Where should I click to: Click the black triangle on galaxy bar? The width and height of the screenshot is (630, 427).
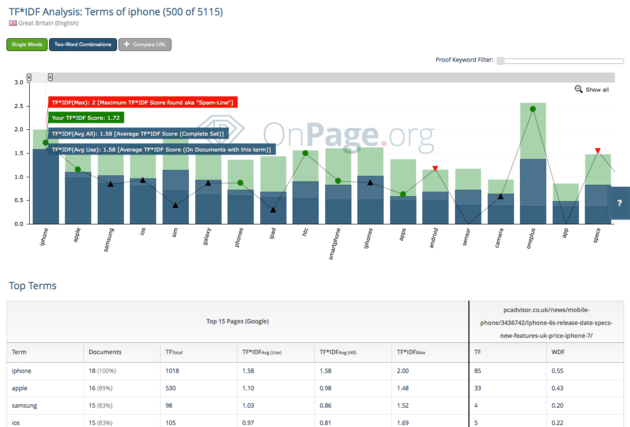pos(208,183)
